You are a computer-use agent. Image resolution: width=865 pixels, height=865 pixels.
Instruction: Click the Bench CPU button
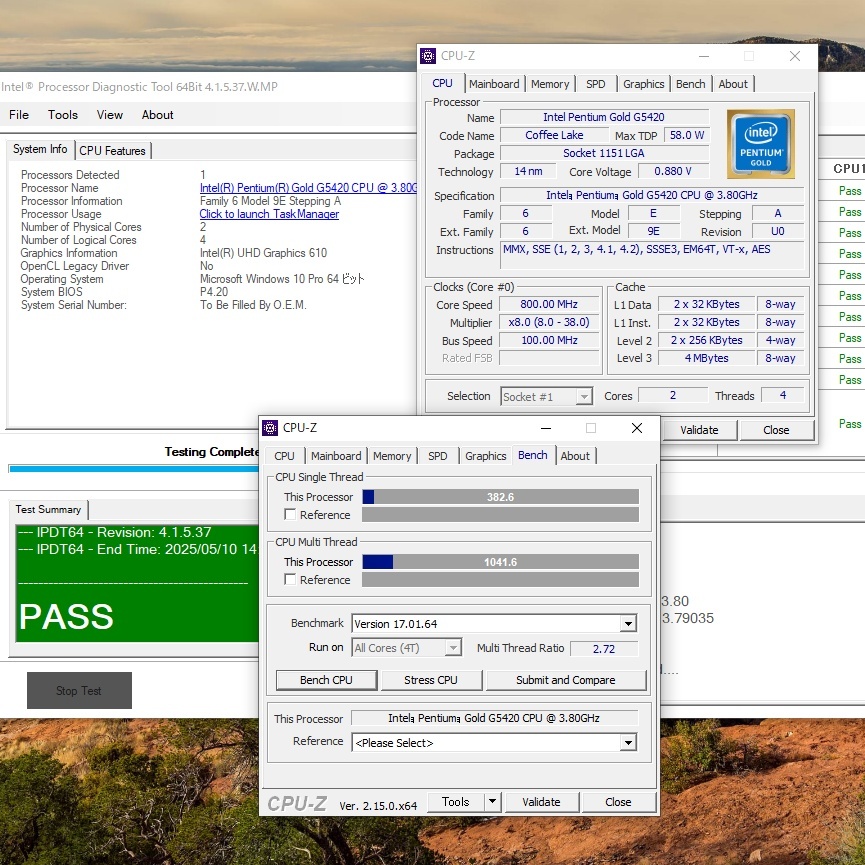[326, 680]
